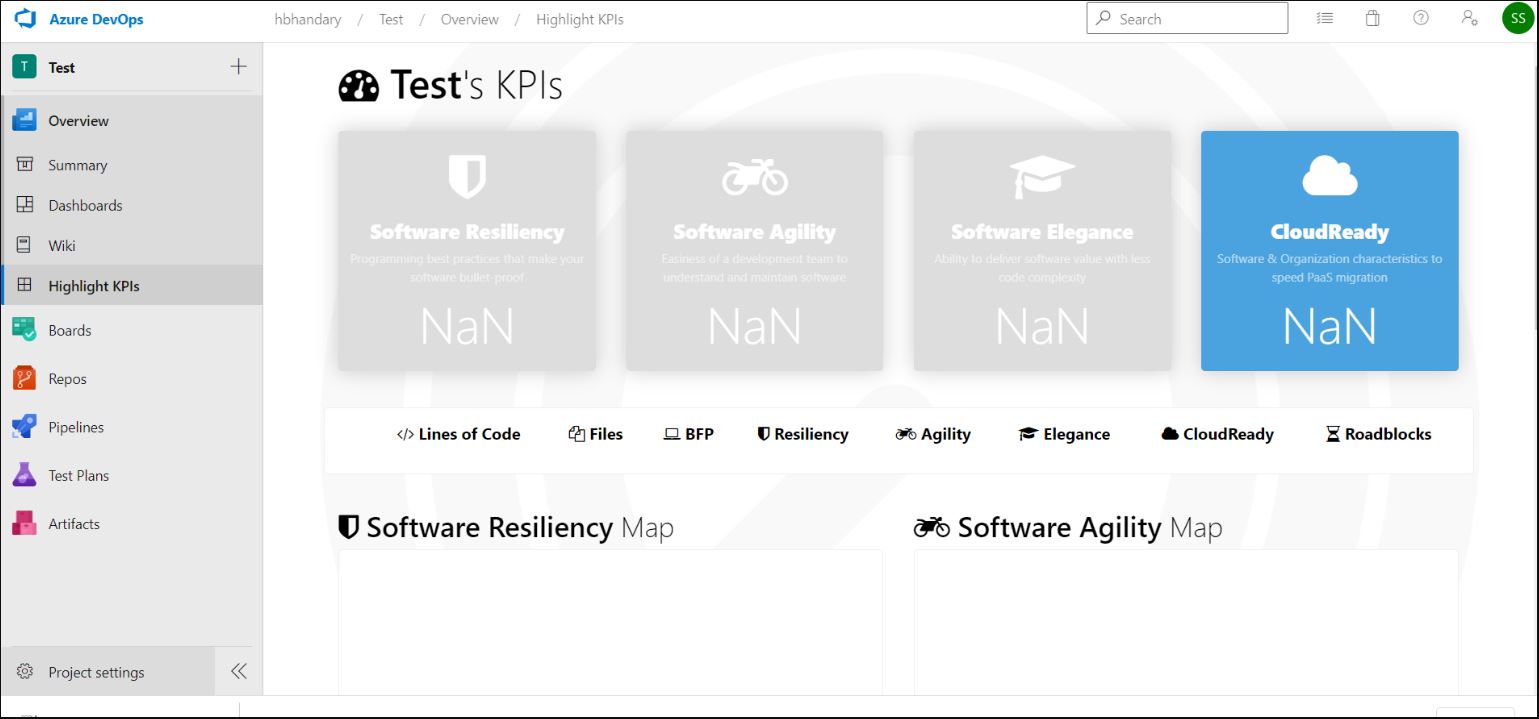Open Artifacts via its package icon

(x=24, y=523)
